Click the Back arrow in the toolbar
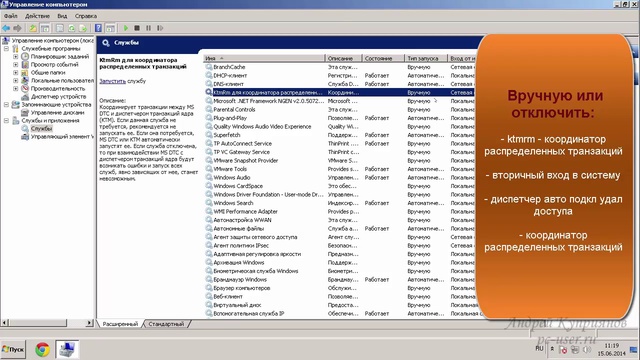Viewport: 640px width, 360px height. (6, 28)
